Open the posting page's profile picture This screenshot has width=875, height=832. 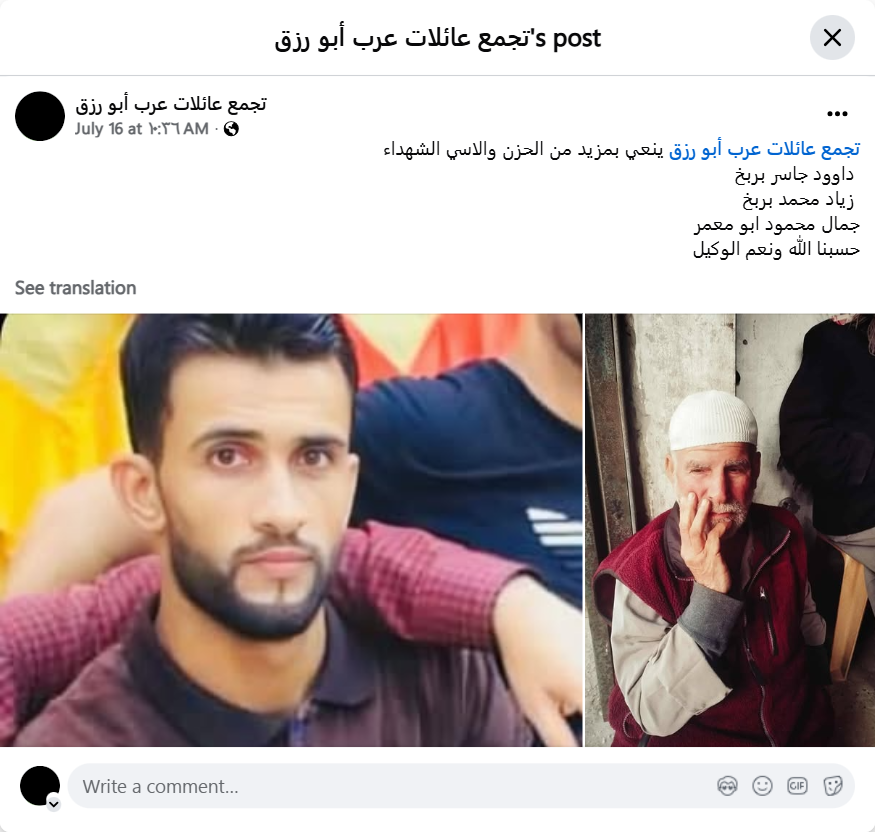[40, 116]
